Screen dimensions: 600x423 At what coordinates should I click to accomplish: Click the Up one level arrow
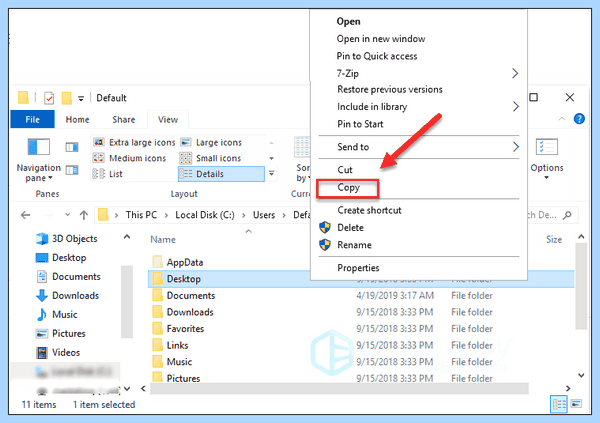84,215
